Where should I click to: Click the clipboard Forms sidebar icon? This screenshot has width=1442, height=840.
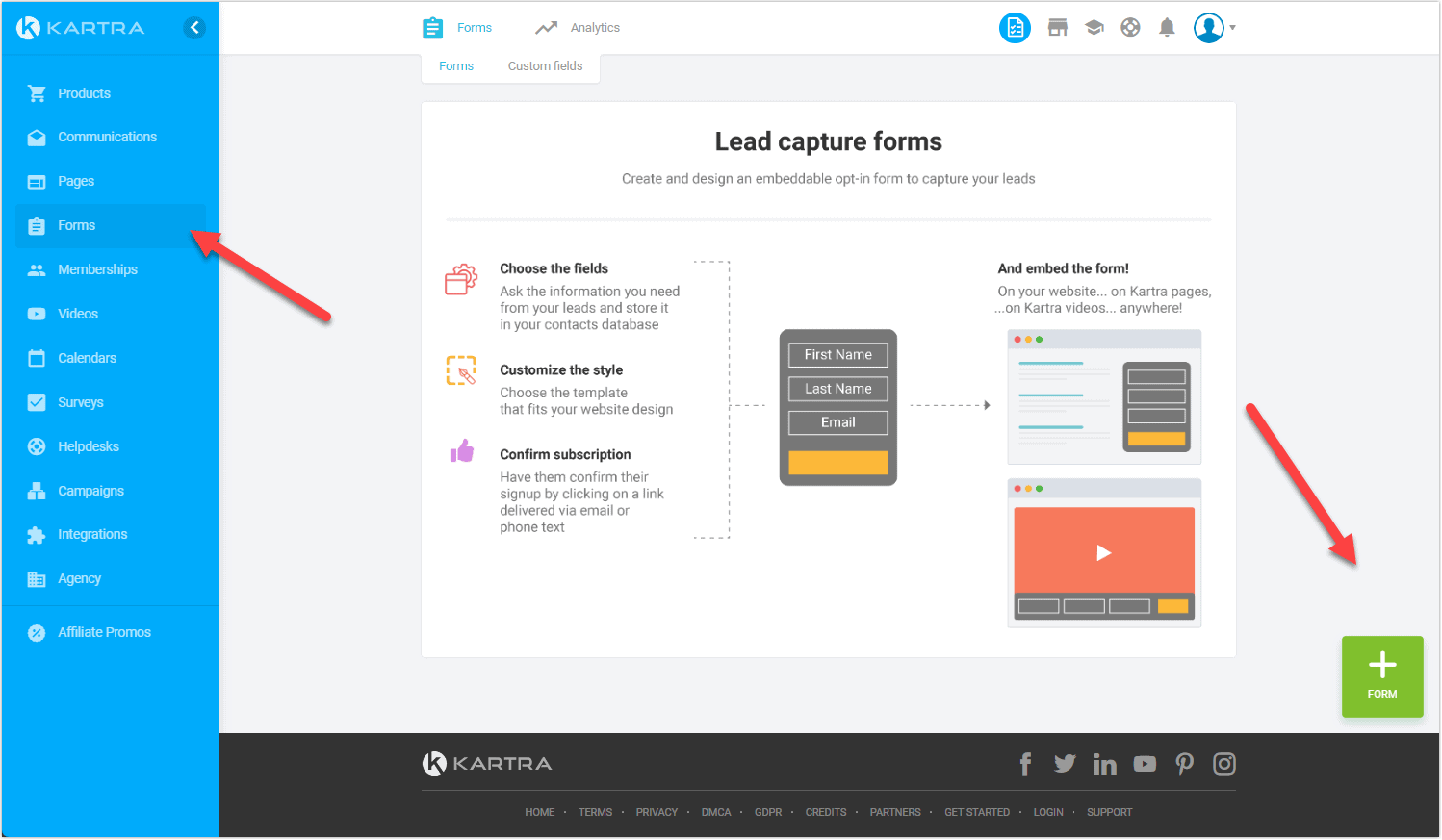coord(37,226)
